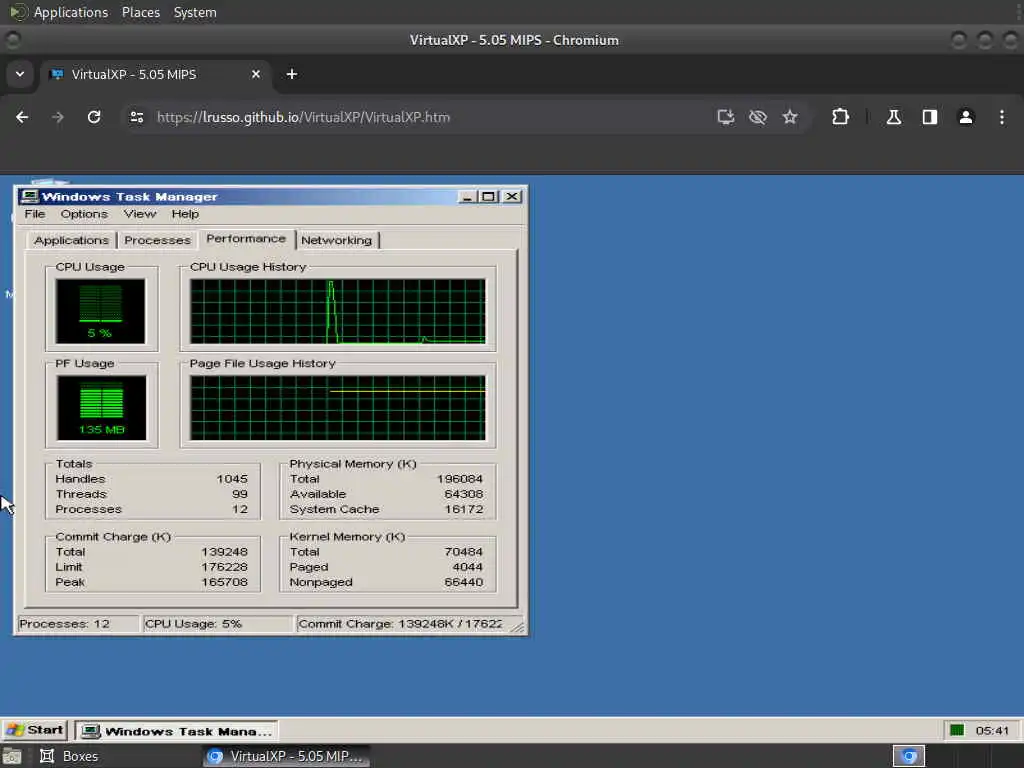The image size is (1024, 768).
Task: Open Chrome Labs flask icon
Action: point(894,117)
